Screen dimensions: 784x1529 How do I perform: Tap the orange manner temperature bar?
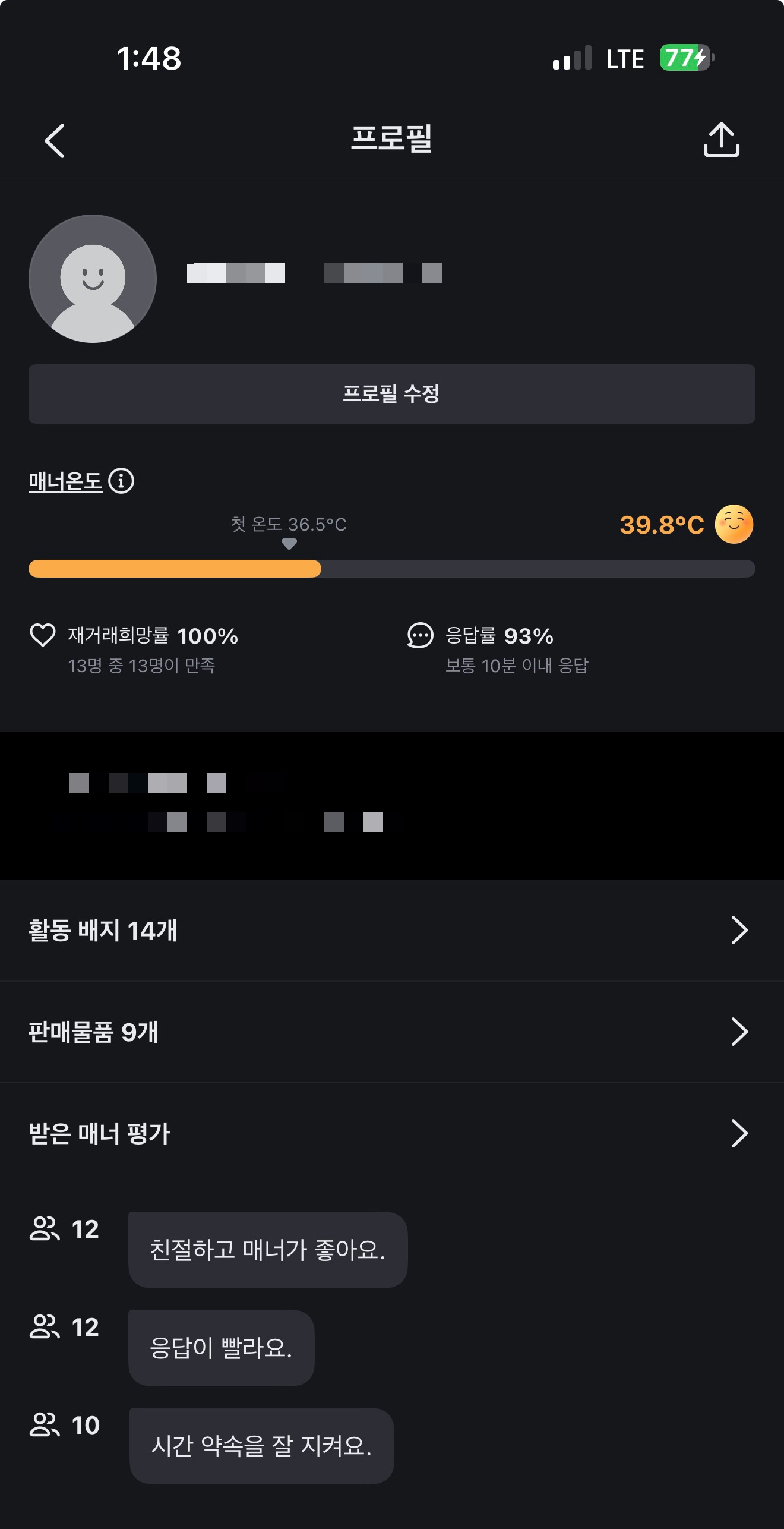(x=175, y=569)
